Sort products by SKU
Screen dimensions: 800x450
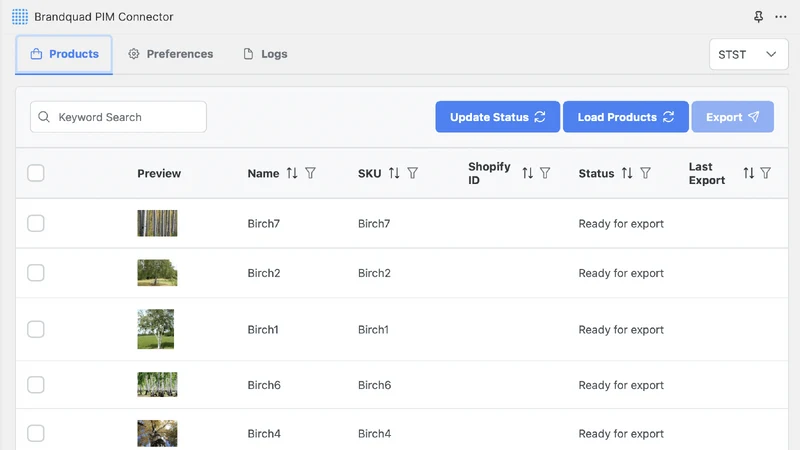(x=394, y=173)
